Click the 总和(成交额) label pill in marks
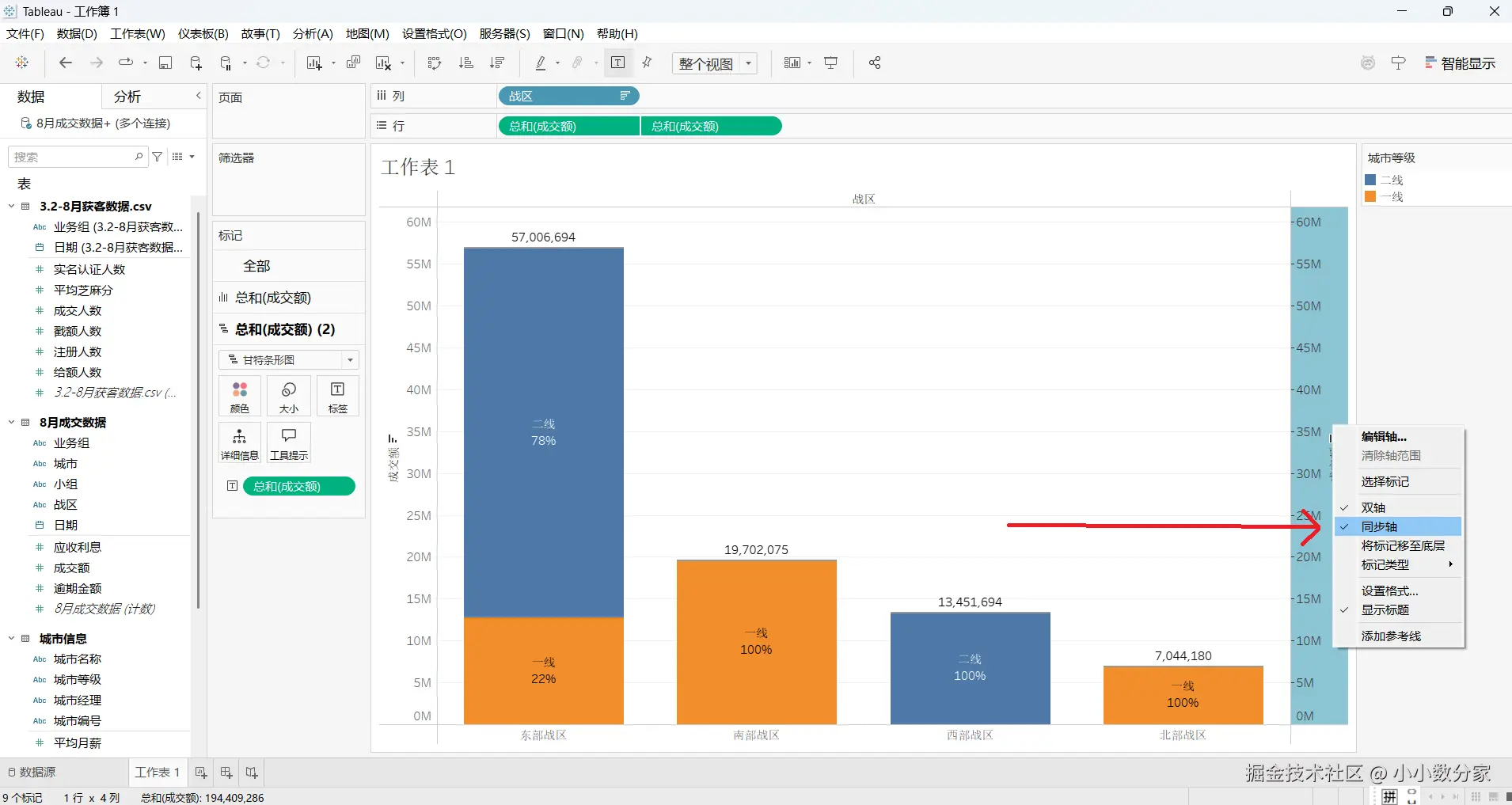Screen dimensions: 1512x805 299,486
